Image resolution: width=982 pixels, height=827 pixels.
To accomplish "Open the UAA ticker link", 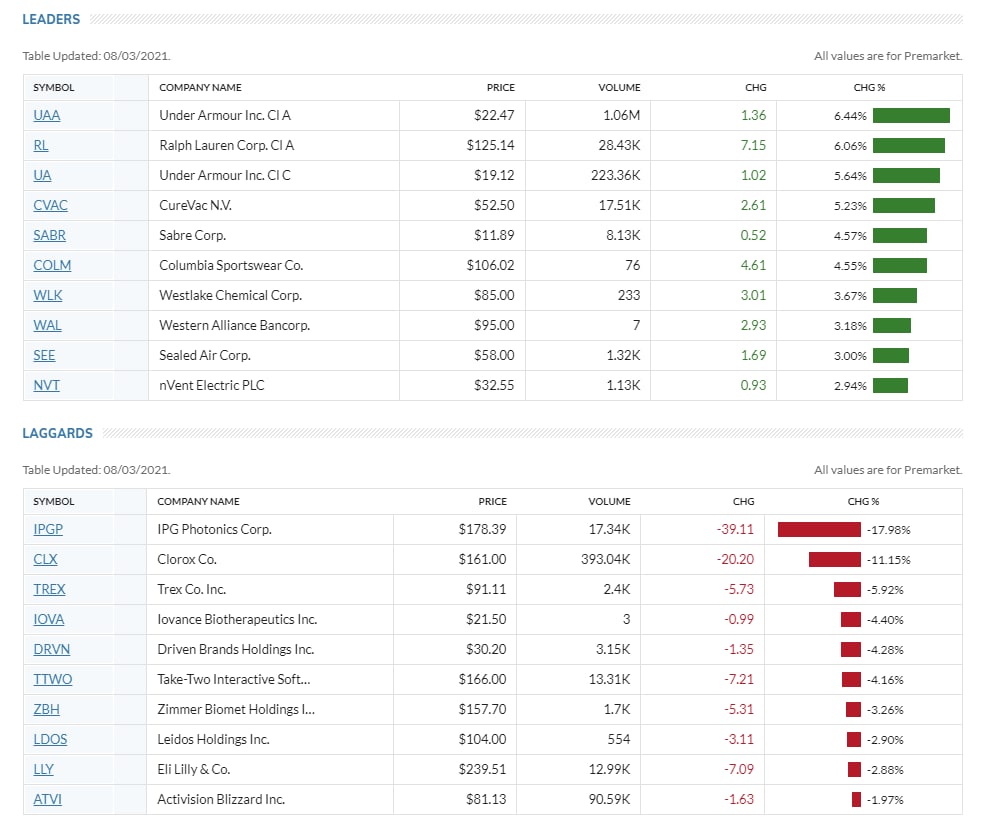I will click(46, 115).
